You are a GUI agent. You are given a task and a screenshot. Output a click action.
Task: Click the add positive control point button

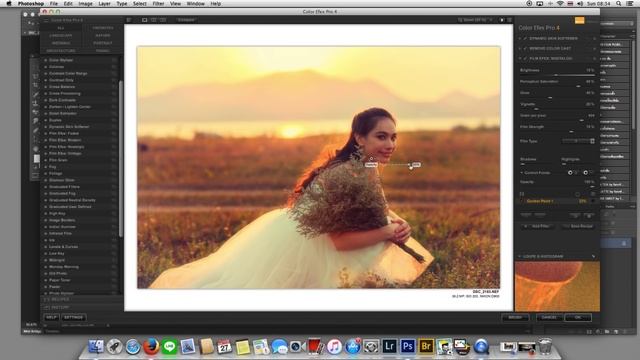[570, 173]
